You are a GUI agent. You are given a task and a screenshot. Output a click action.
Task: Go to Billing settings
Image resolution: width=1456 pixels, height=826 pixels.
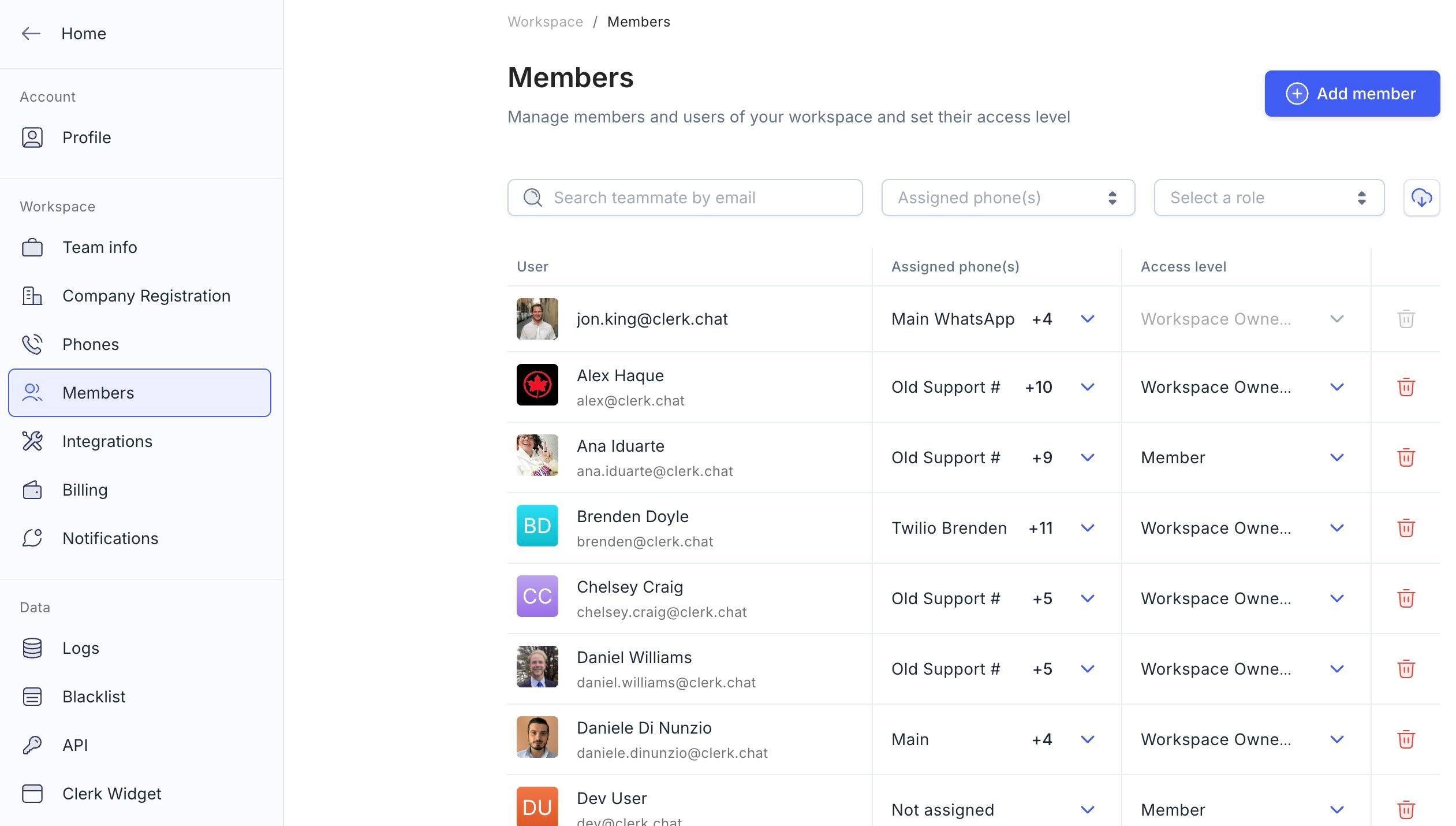pos(85,490)
